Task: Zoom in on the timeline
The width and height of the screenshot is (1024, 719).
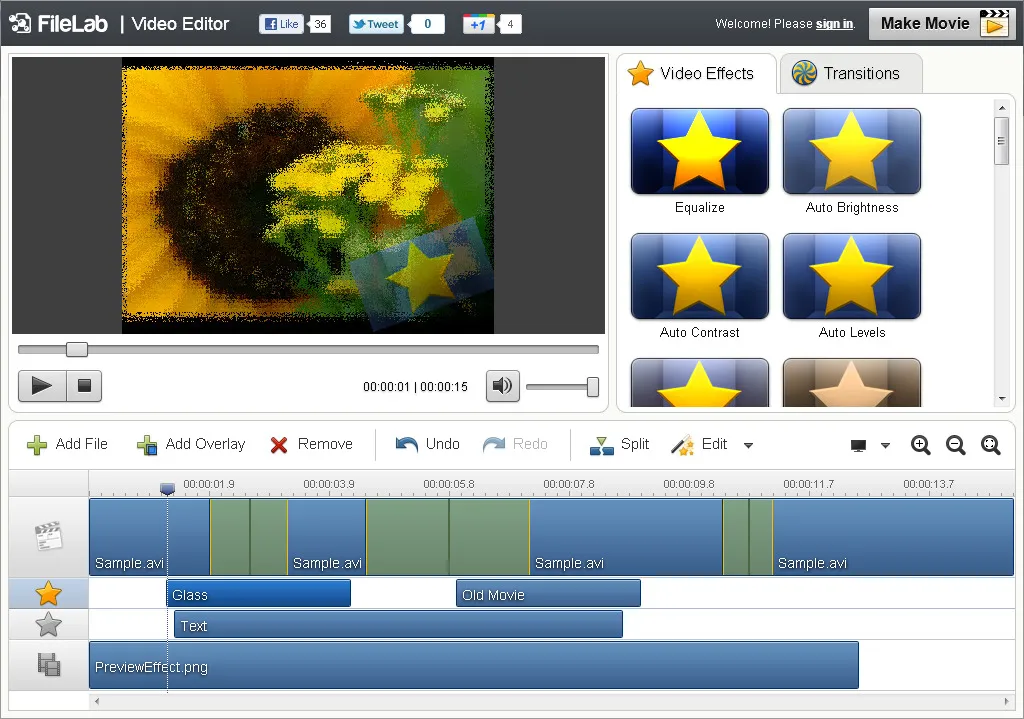Action: click(x=920, y=445)
